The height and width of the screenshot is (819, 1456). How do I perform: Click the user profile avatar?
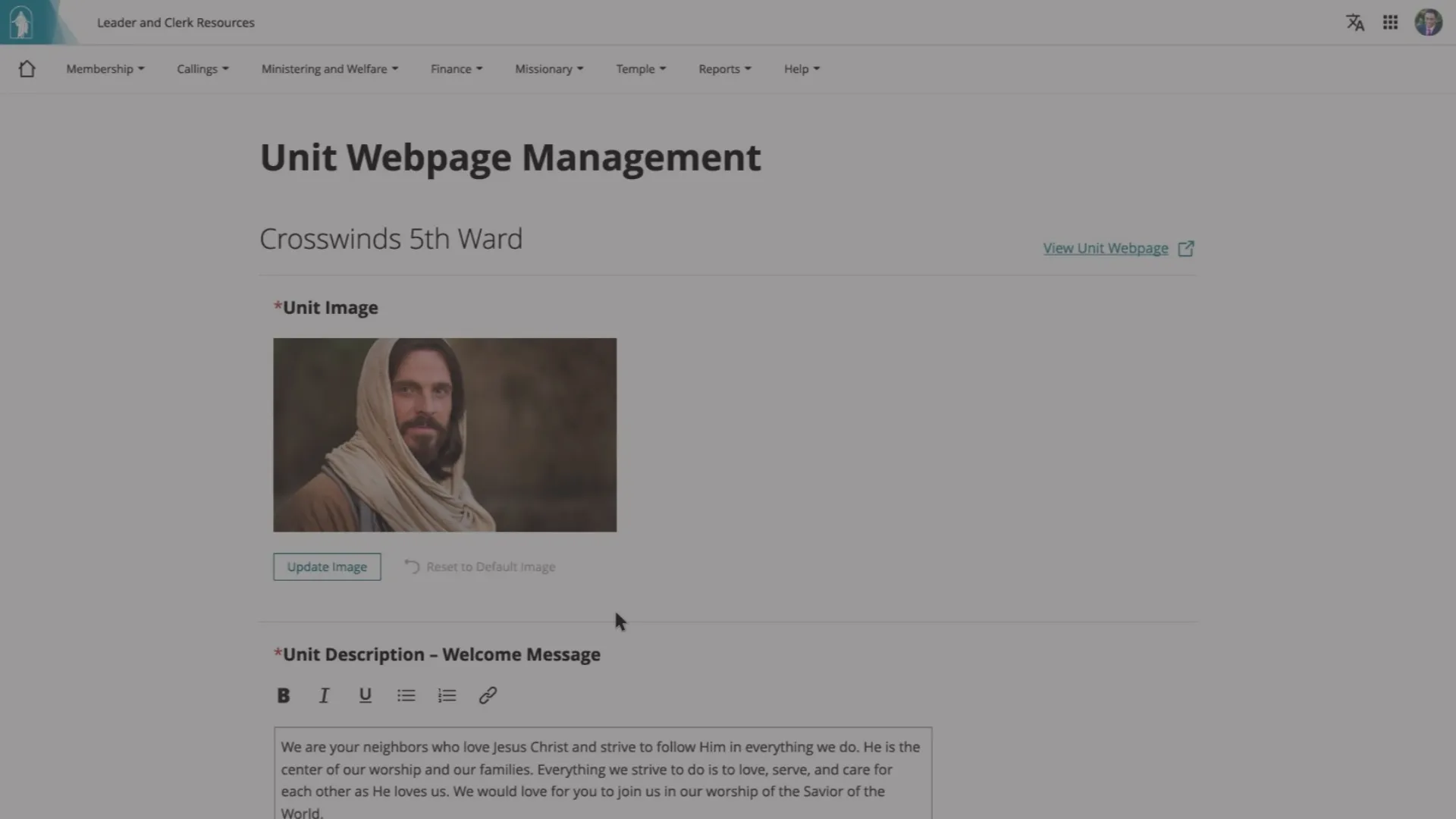click(1428, 23)
